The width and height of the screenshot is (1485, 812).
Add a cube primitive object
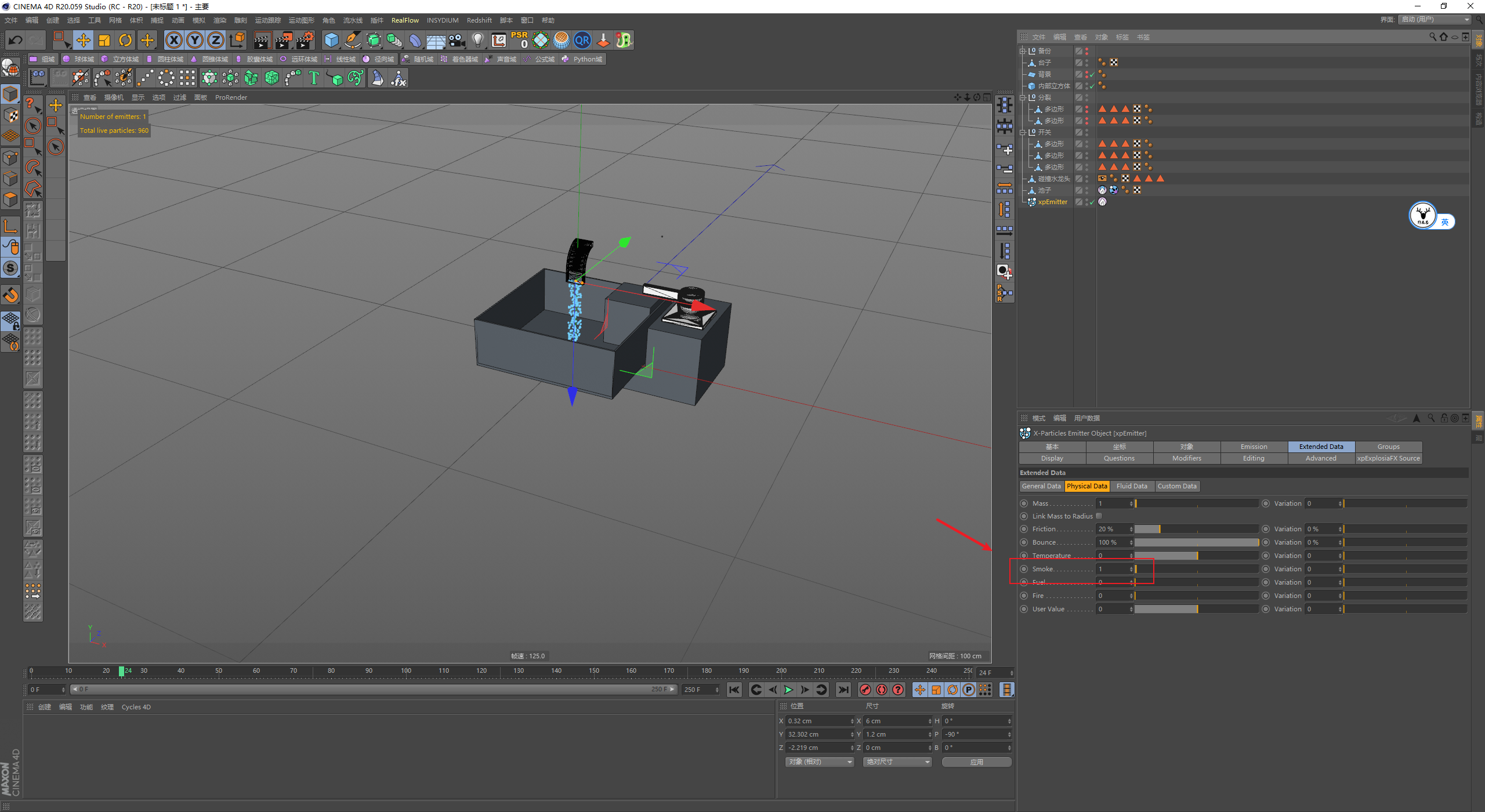331,40
